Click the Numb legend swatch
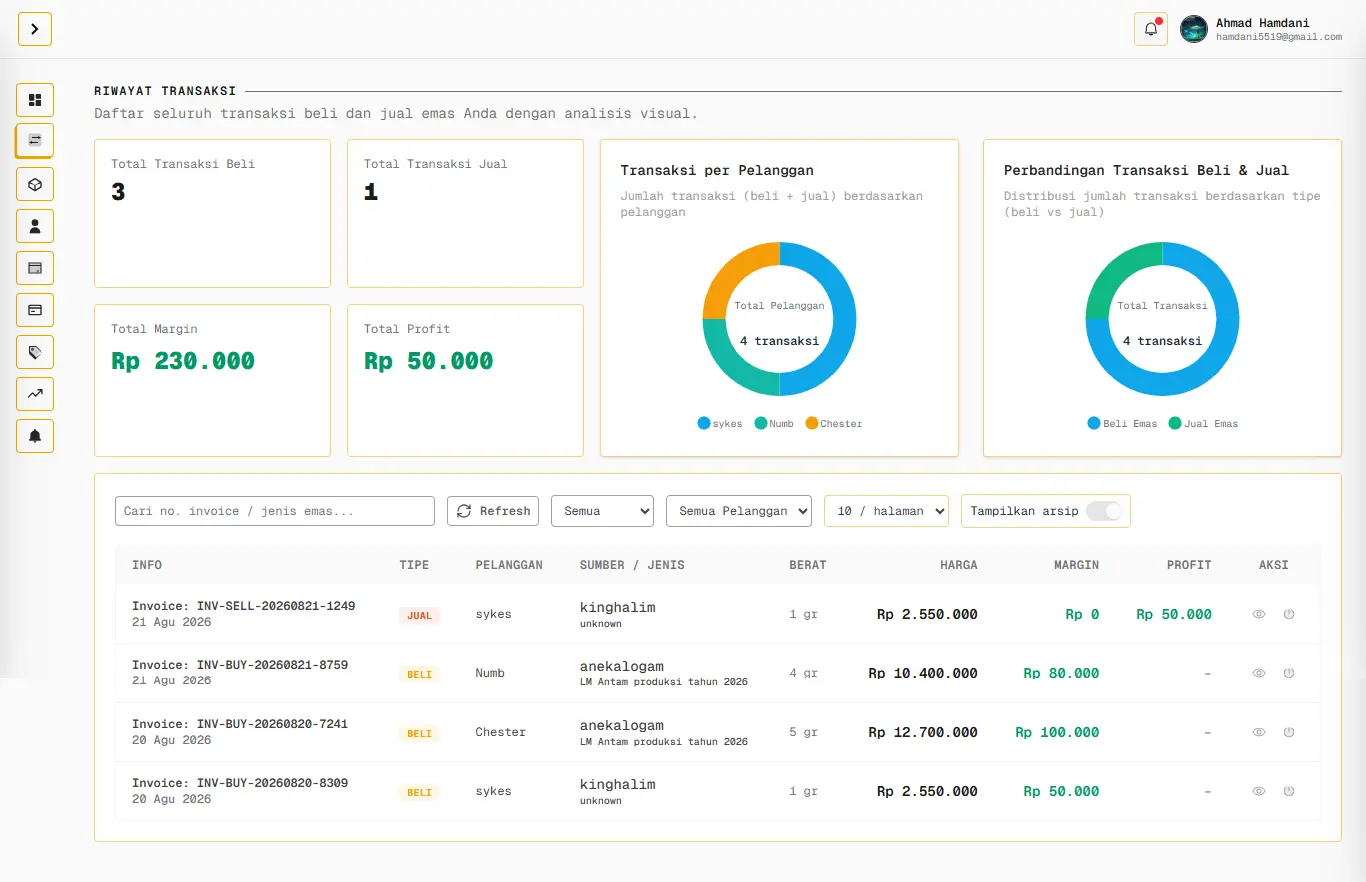The height and width of the screenshot is (882, 1366). (x=761, y=424)
